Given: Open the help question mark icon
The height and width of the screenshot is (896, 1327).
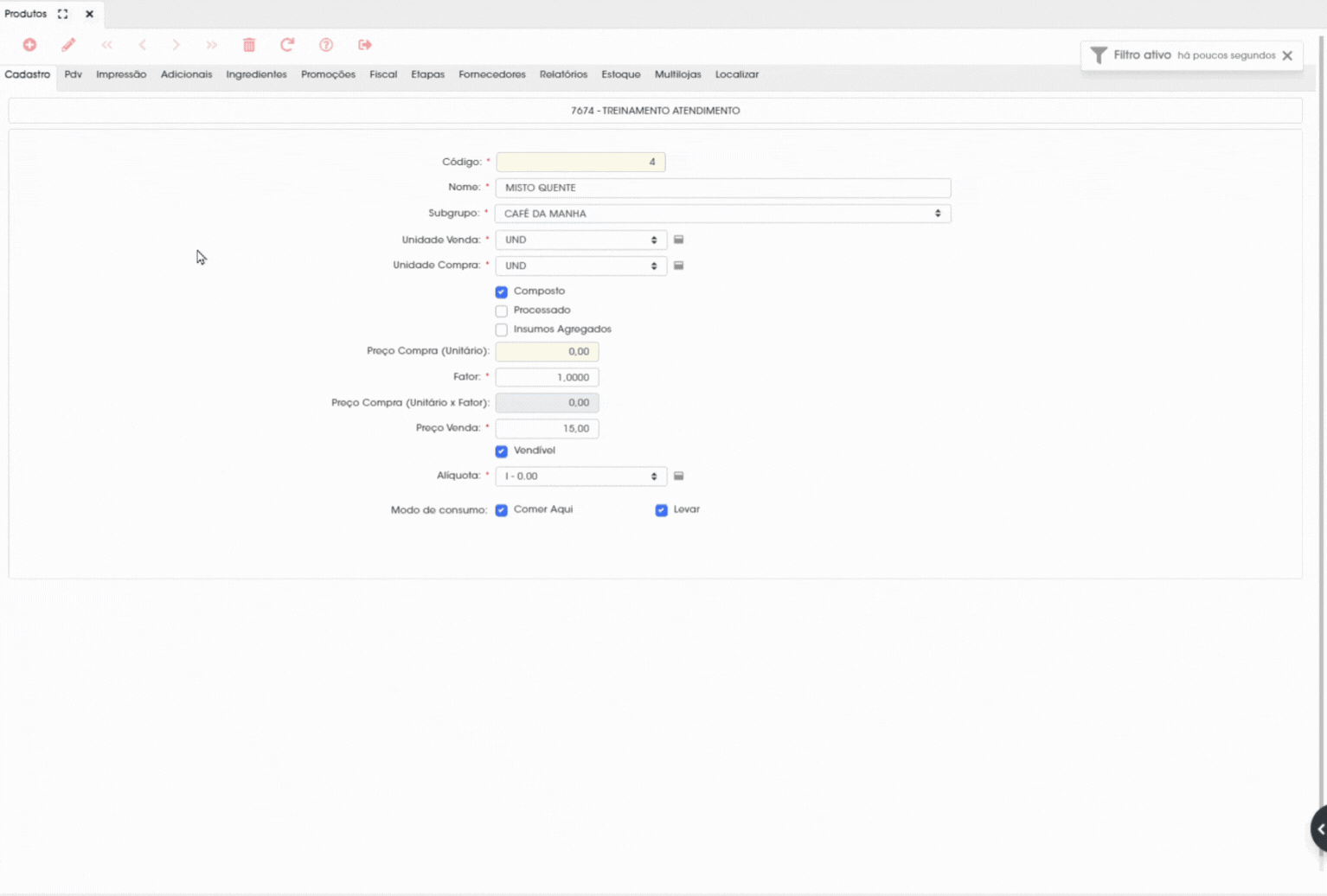Looking at the screenshot, I should (x=326, y=45).
